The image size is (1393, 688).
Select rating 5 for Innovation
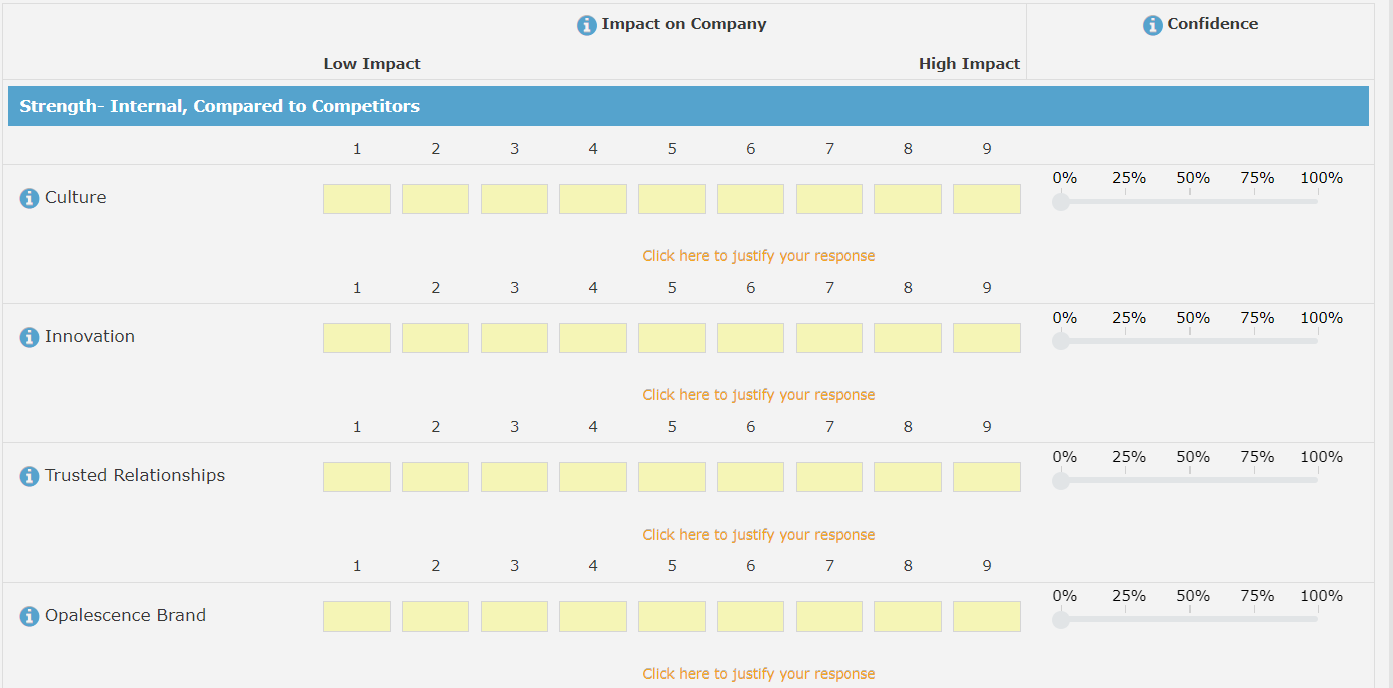[x=671, y=338]
